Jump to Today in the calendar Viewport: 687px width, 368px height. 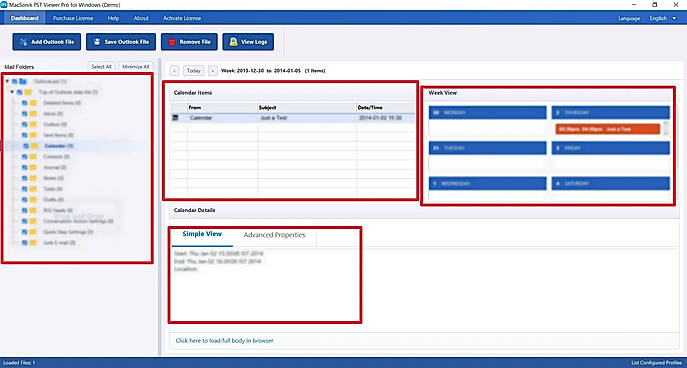click(194, 71)
